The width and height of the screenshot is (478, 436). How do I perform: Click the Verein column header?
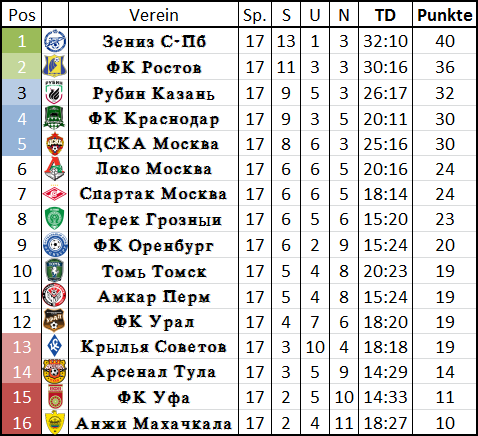[153, 15]
